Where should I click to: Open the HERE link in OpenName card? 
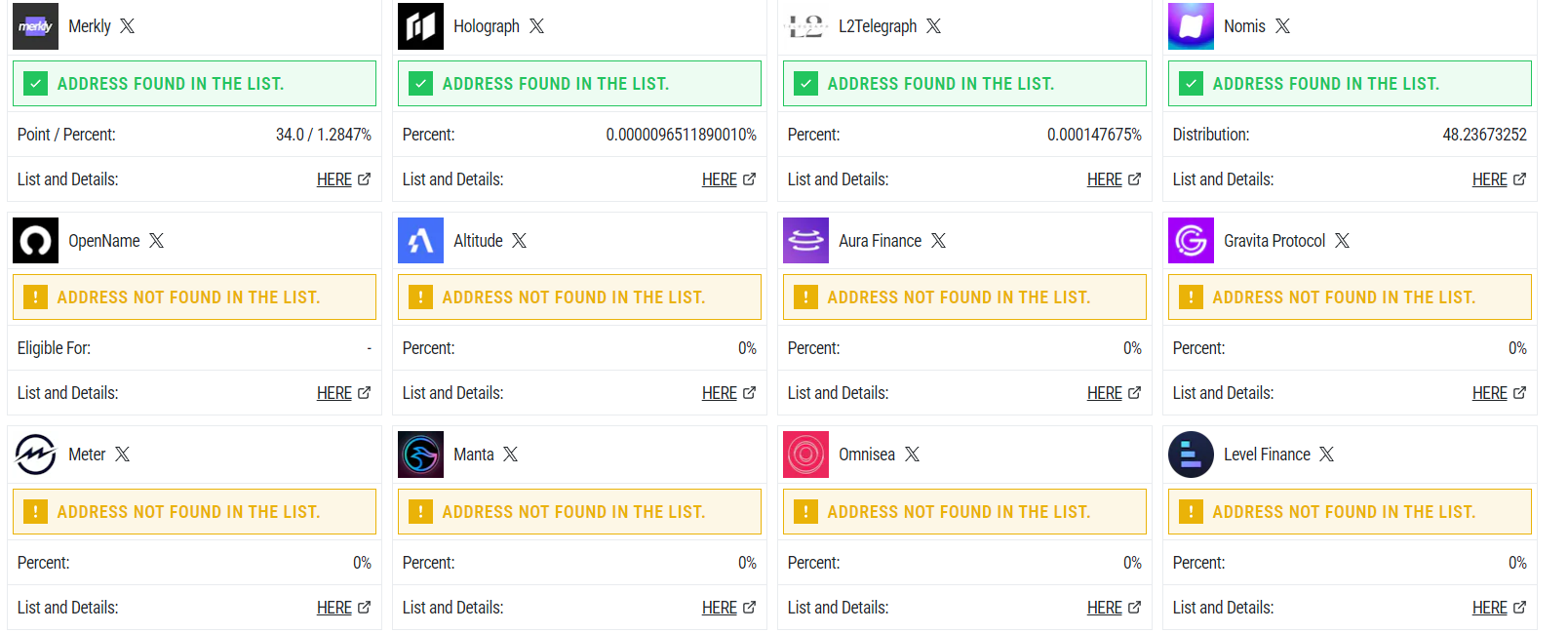click(x=343, y=393)
